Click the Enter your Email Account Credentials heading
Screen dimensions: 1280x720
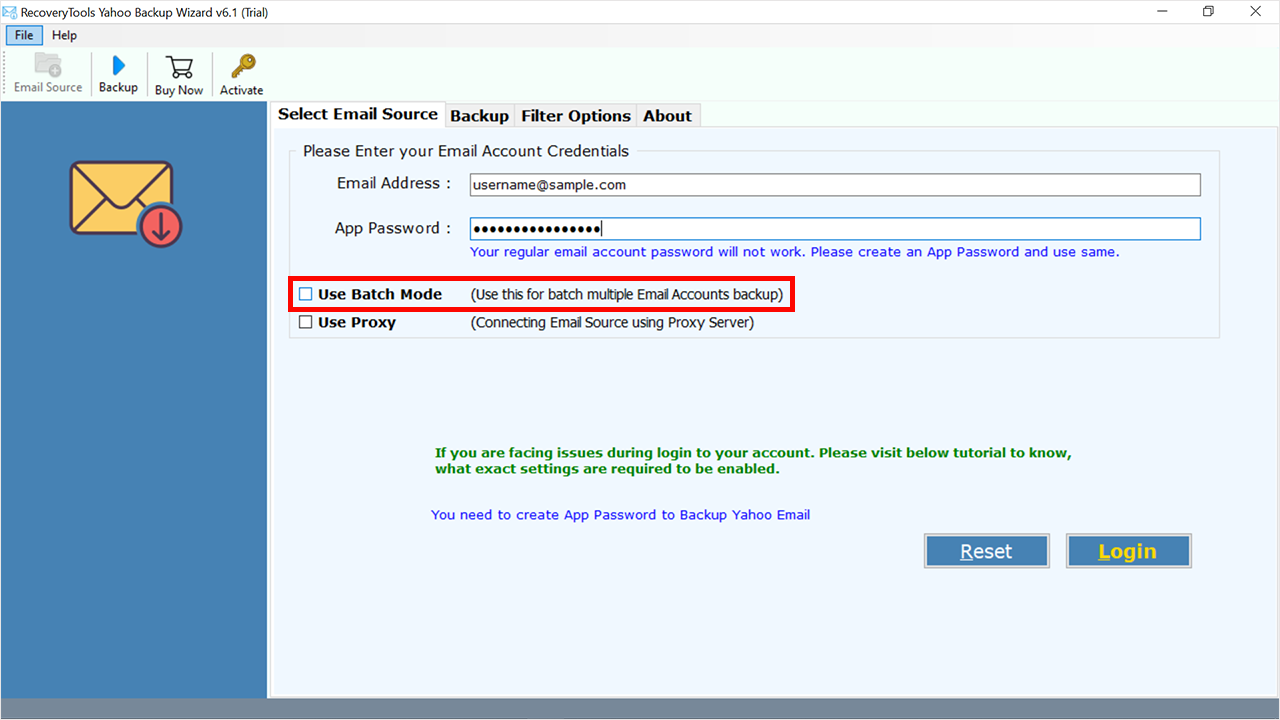click(466, 151)
